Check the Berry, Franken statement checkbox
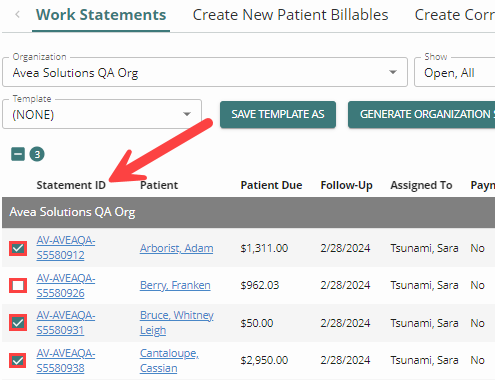 tap(18, 285)
